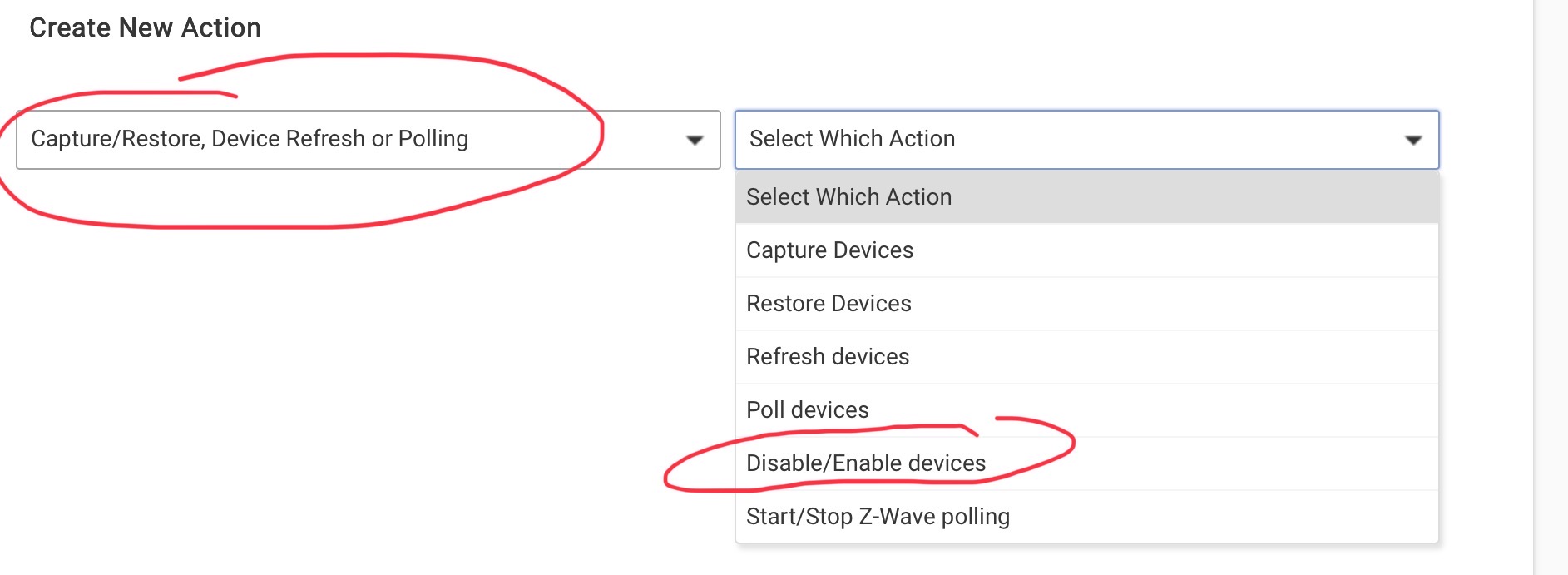Click empty right portion of Poll devices row
Image resolution: width=1568 pixels, height=575 pixels.
[1206, 410]
